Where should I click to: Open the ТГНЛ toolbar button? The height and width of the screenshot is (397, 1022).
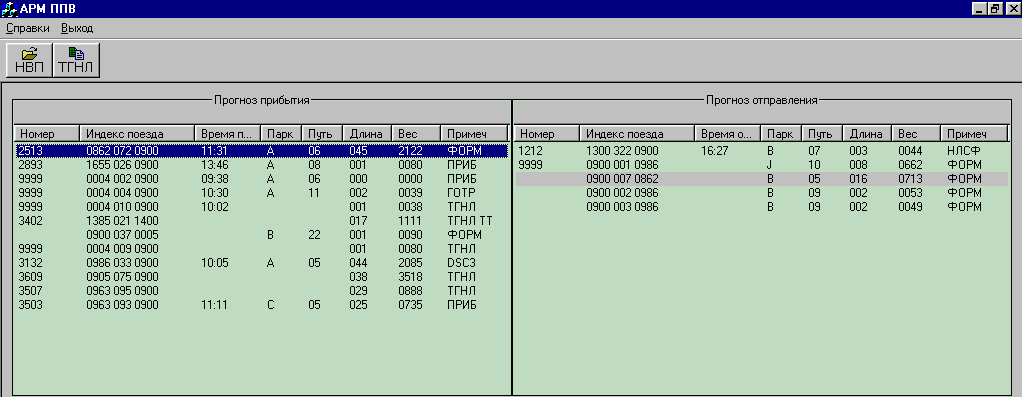point(76,60)
